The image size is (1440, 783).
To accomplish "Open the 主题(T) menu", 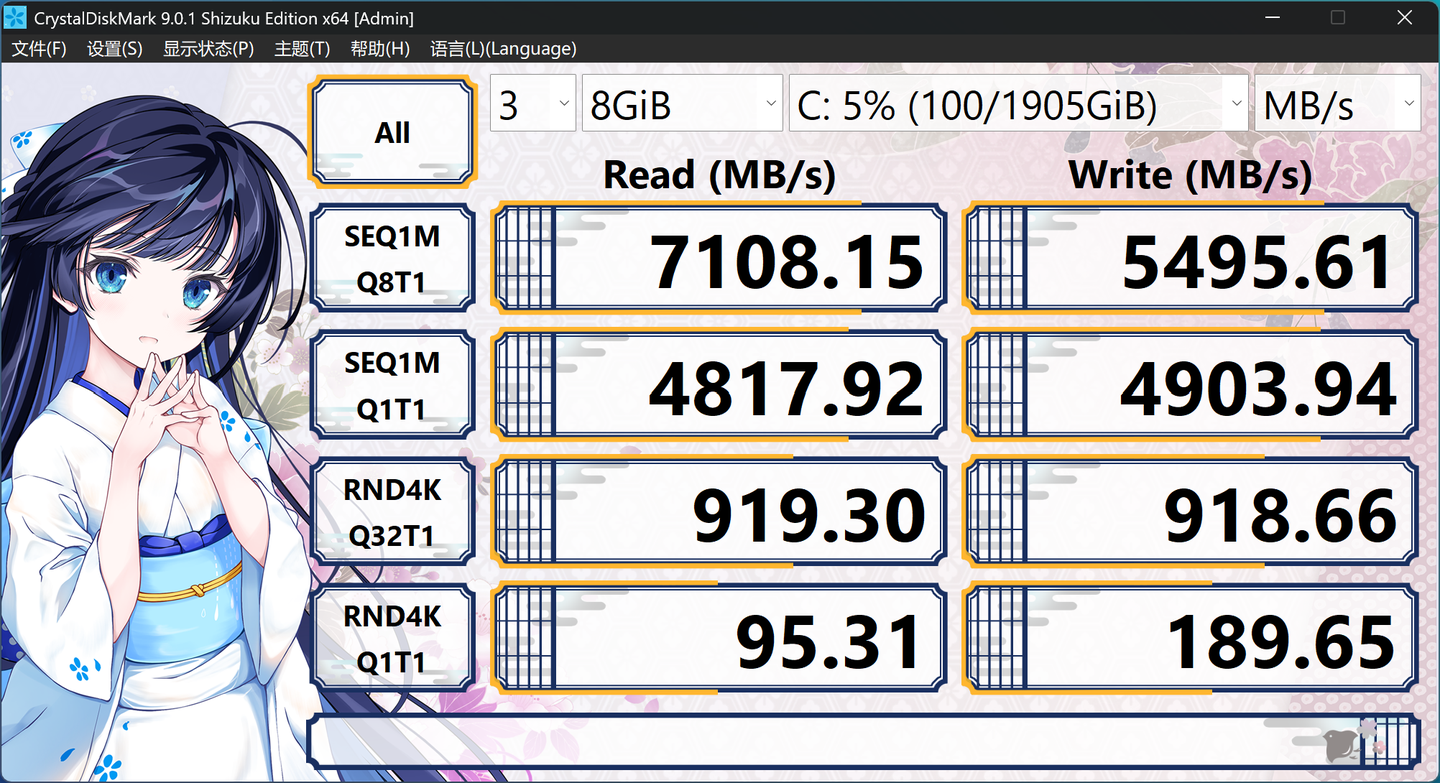I will point(302,49).
